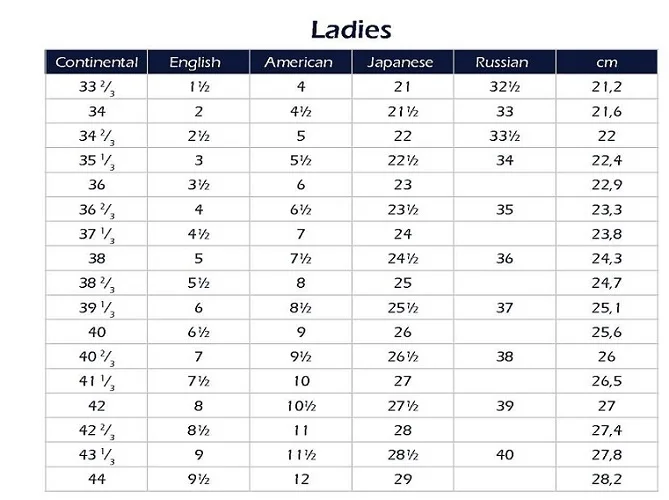This screenshot has width=669, height=500.
Task: Click the 21,2 cm cell
Action: [x=607, y=87]
